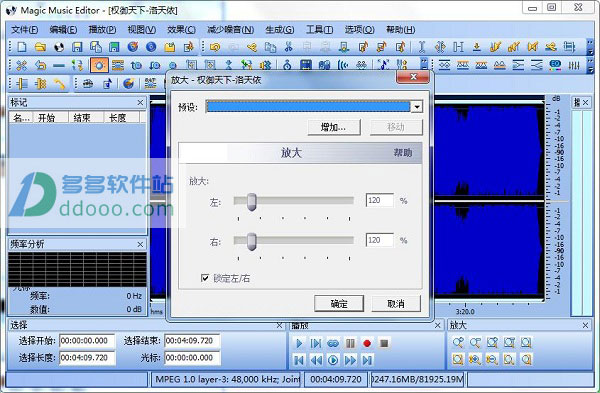Click the green Save As floppy icon

pyautogui.click(x=114, y=47)
